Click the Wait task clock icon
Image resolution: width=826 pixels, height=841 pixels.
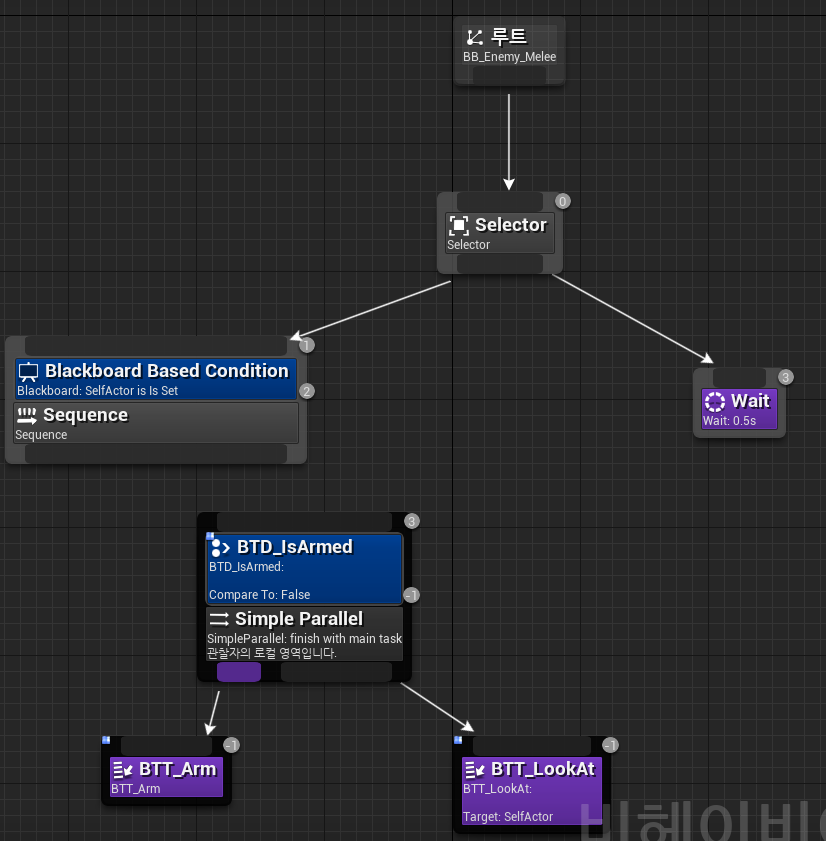click(714, 401)
